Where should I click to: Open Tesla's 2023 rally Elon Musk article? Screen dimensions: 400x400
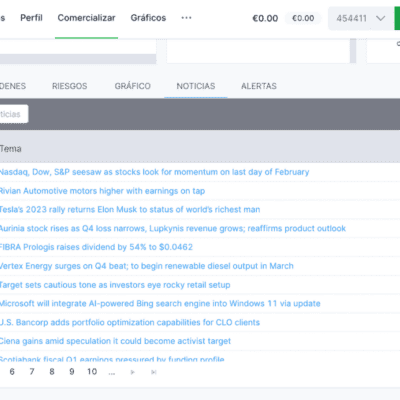click(130, 210)
